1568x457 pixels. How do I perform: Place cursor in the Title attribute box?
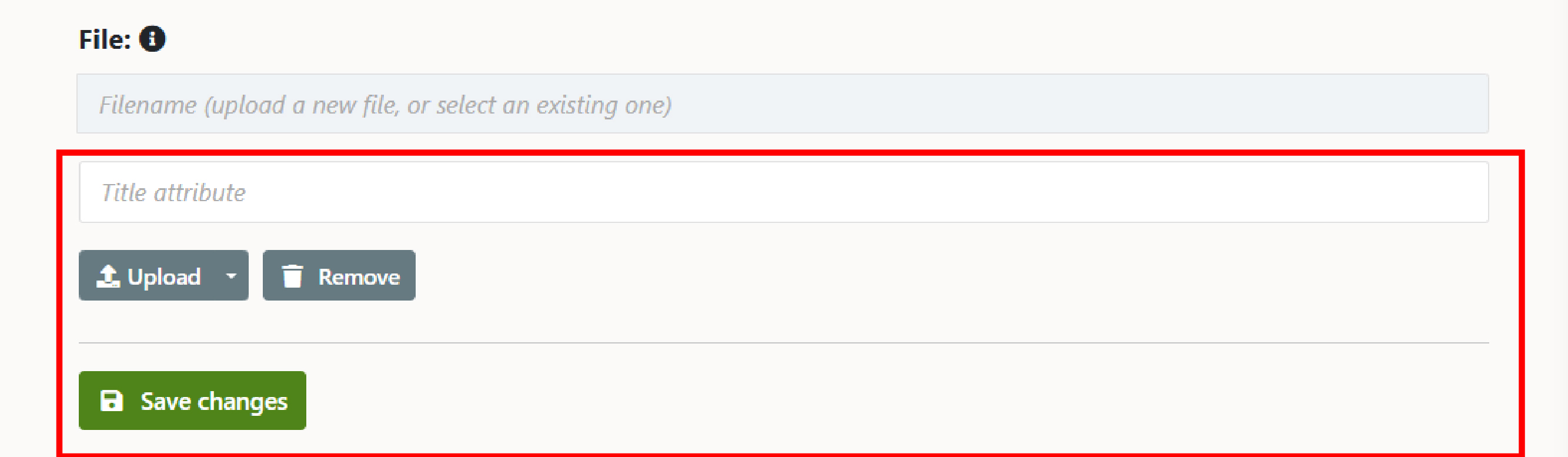(783, 192)
